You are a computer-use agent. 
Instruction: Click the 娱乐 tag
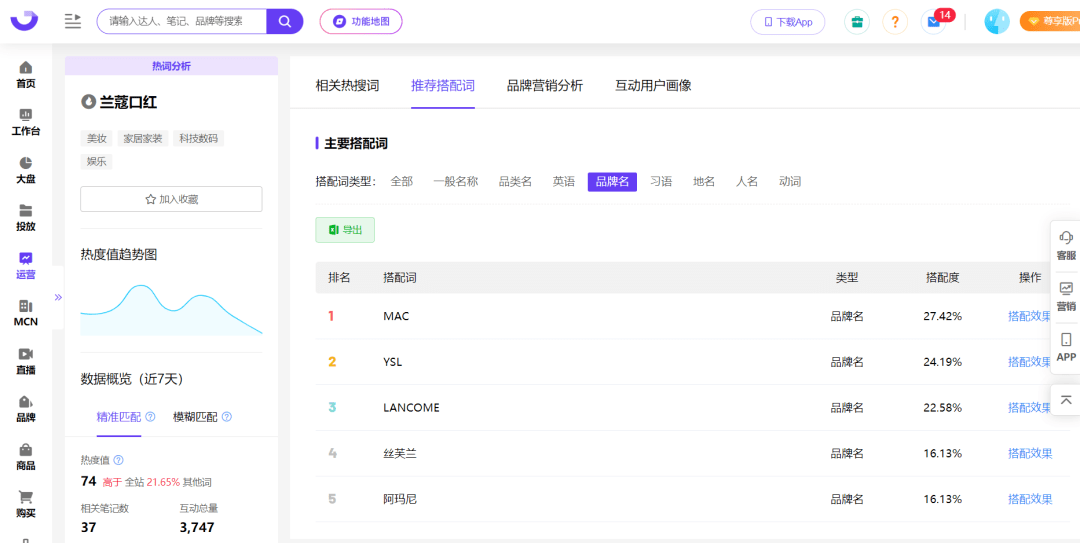[x=96, y=162]
